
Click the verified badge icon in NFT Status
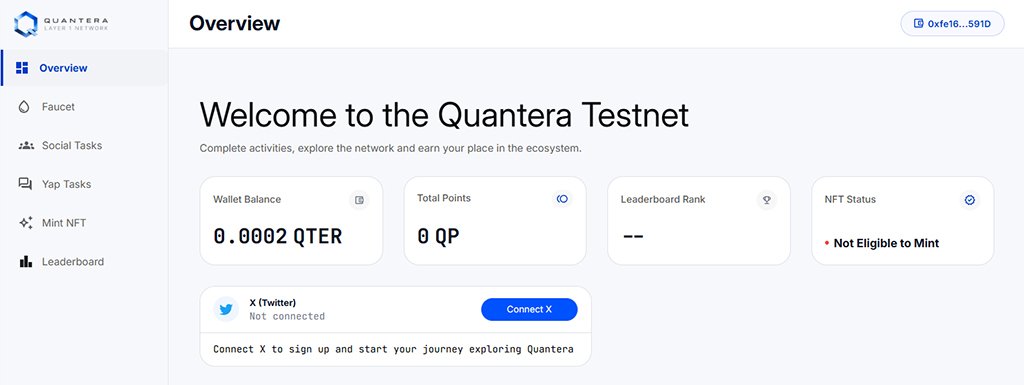[x=970, y=200]
